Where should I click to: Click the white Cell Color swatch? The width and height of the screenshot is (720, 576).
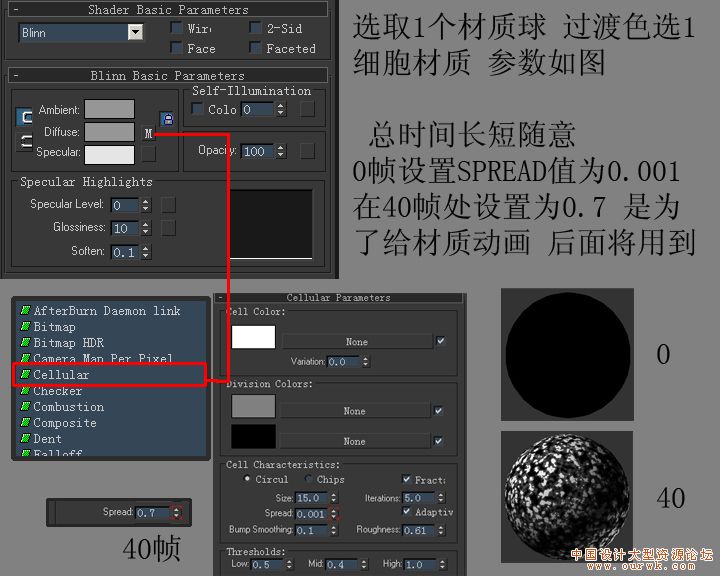coord(253,337)
